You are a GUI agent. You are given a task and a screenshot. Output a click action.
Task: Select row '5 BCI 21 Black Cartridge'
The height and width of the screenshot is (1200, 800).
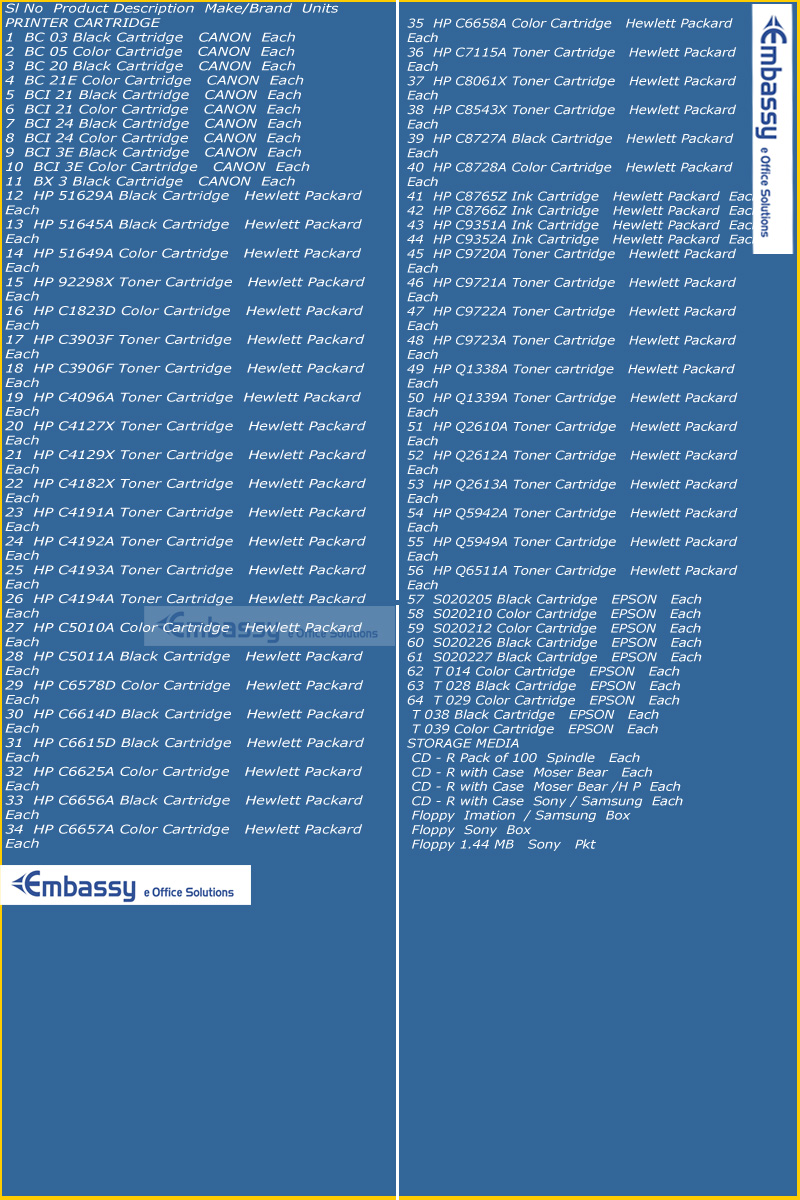click(153, 95)
